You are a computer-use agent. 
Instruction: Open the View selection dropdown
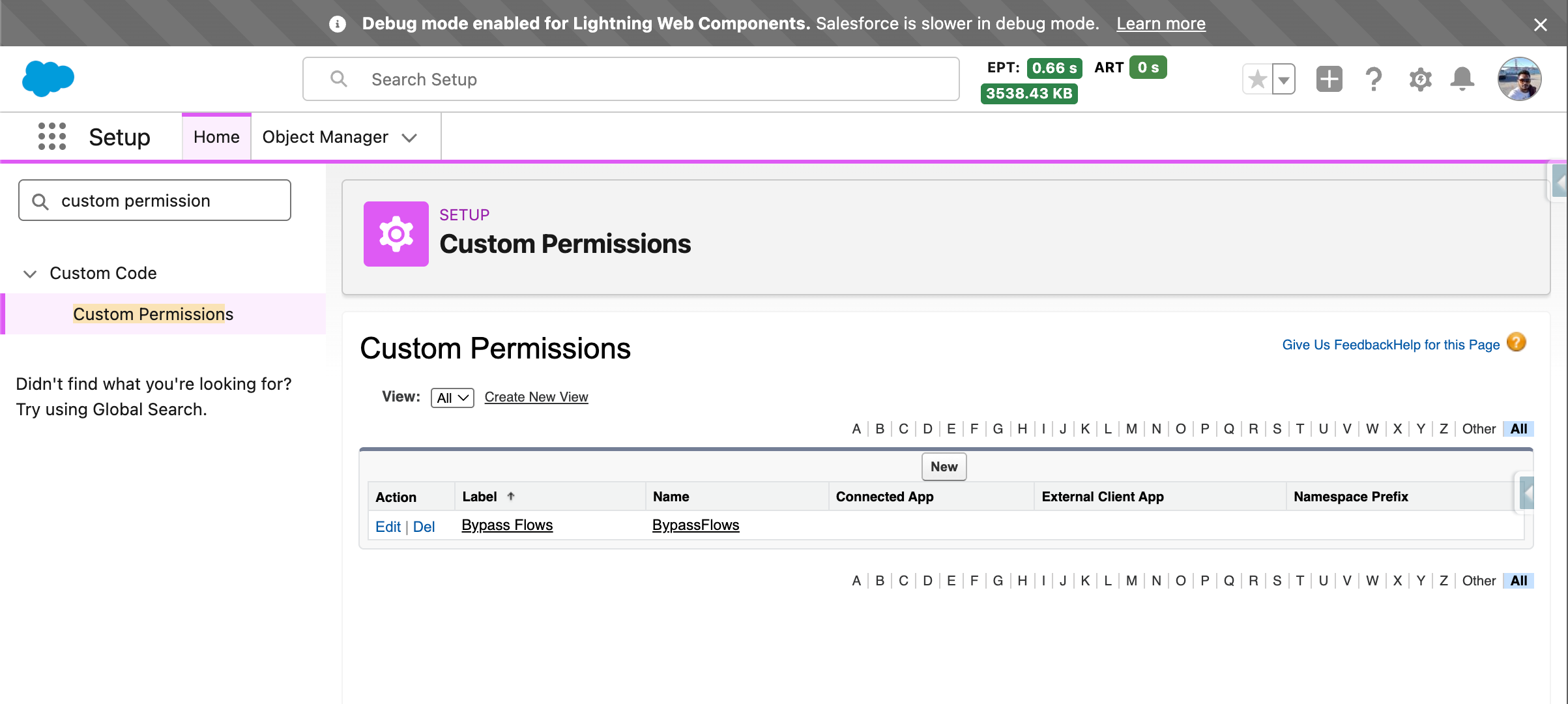(x=452, y=397)
